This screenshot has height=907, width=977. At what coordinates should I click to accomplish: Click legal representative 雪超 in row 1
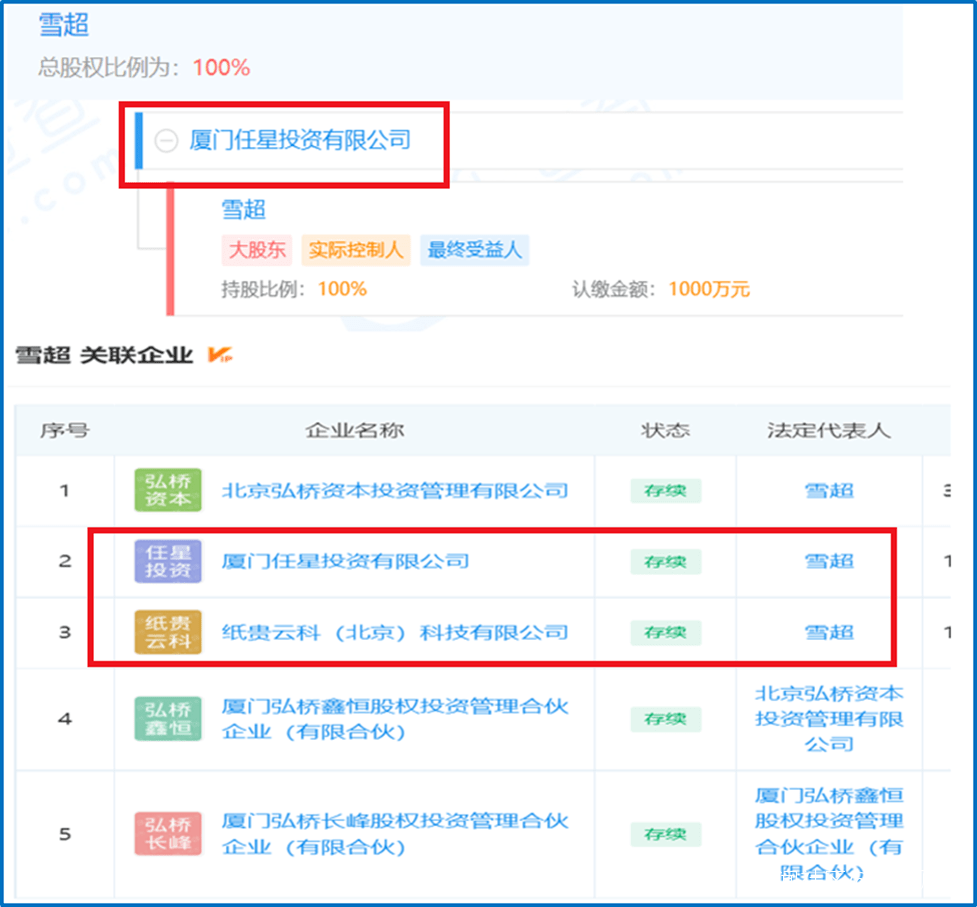(829, 491)
